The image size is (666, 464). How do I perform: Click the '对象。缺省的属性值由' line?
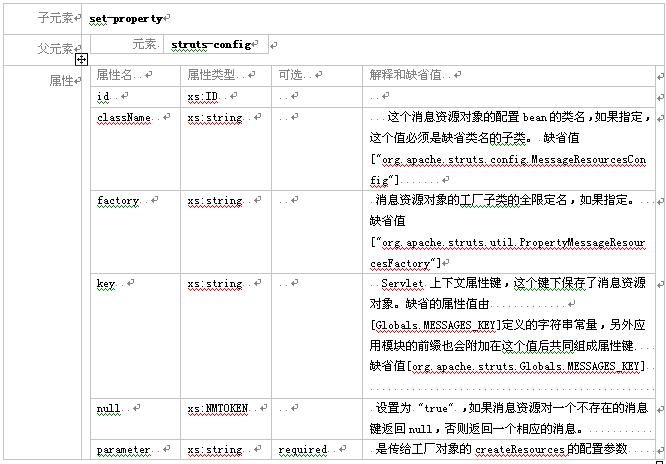429,304
